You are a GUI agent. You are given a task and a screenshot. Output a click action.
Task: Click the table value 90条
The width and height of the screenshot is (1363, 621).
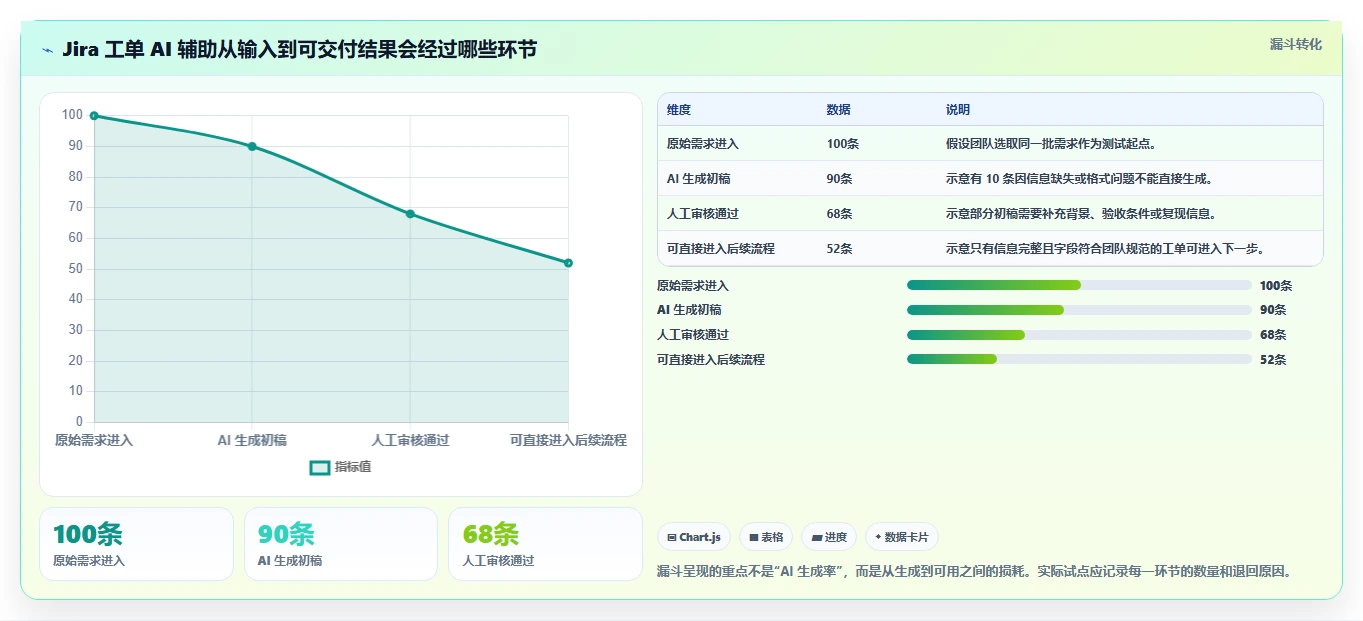[x=840, y=179]
